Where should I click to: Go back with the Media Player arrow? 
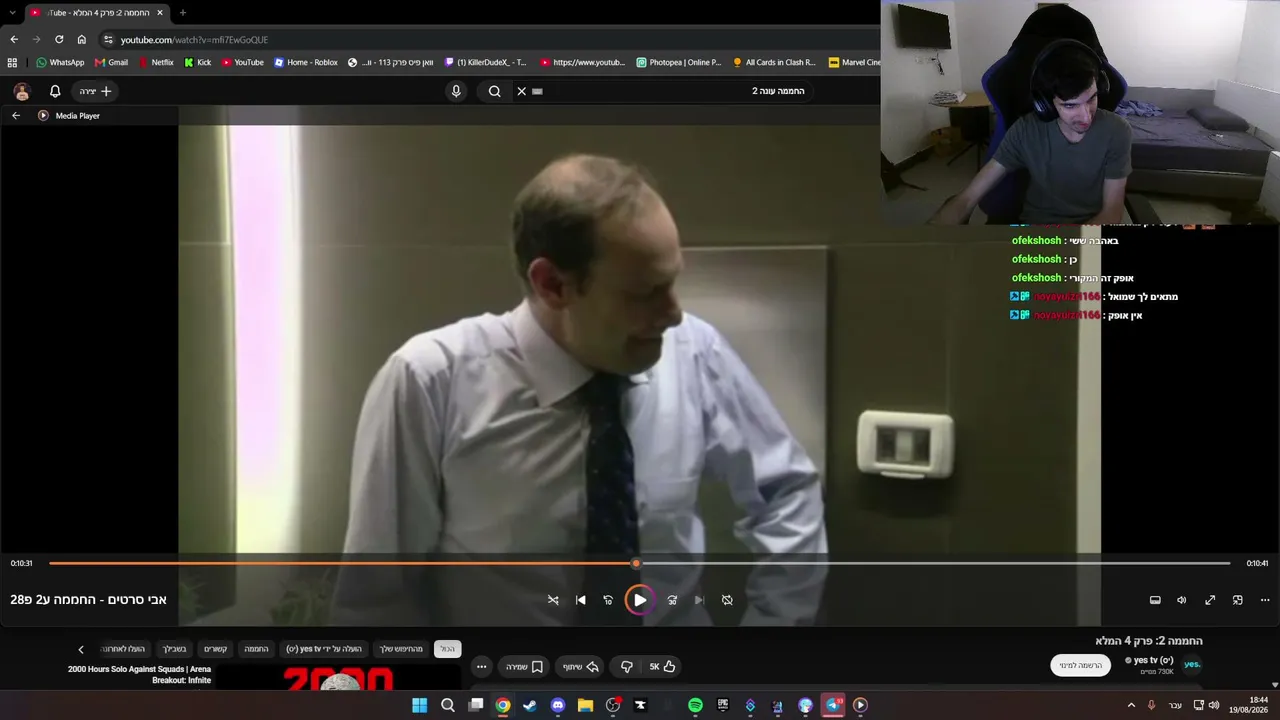(16, 116)
